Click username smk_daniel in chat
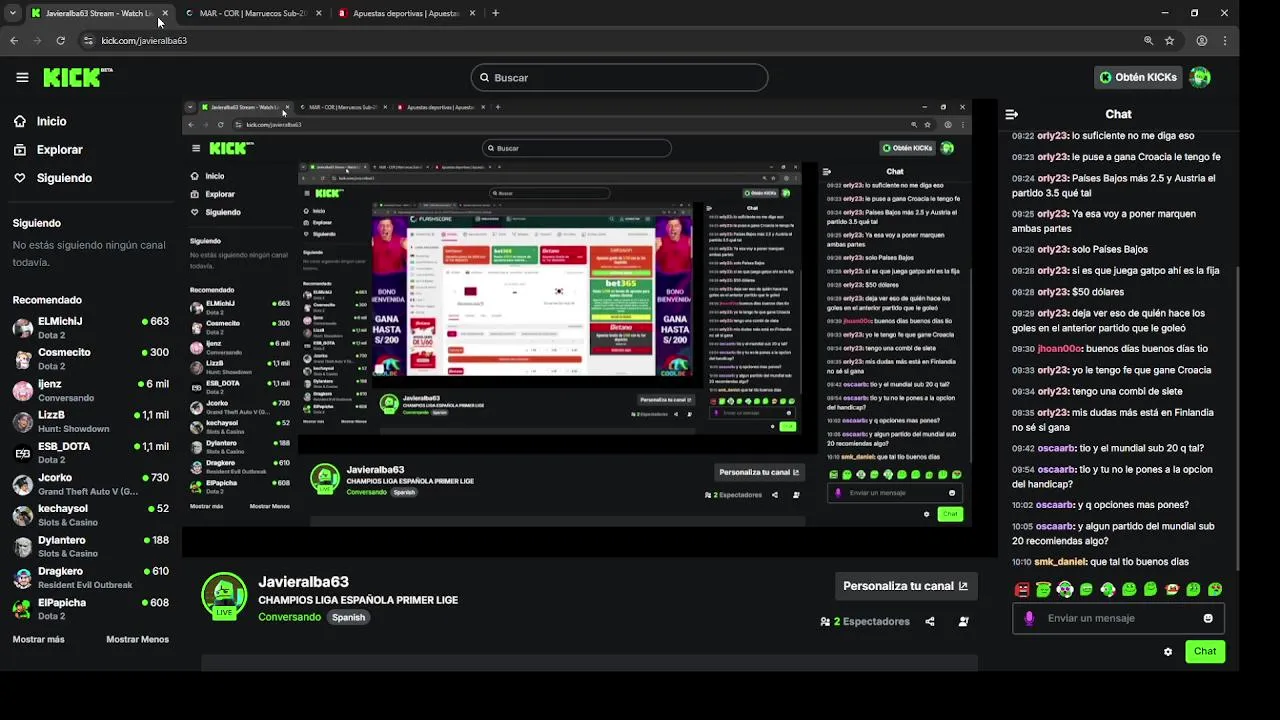 pyautogui.click(x=1061, y=562)
